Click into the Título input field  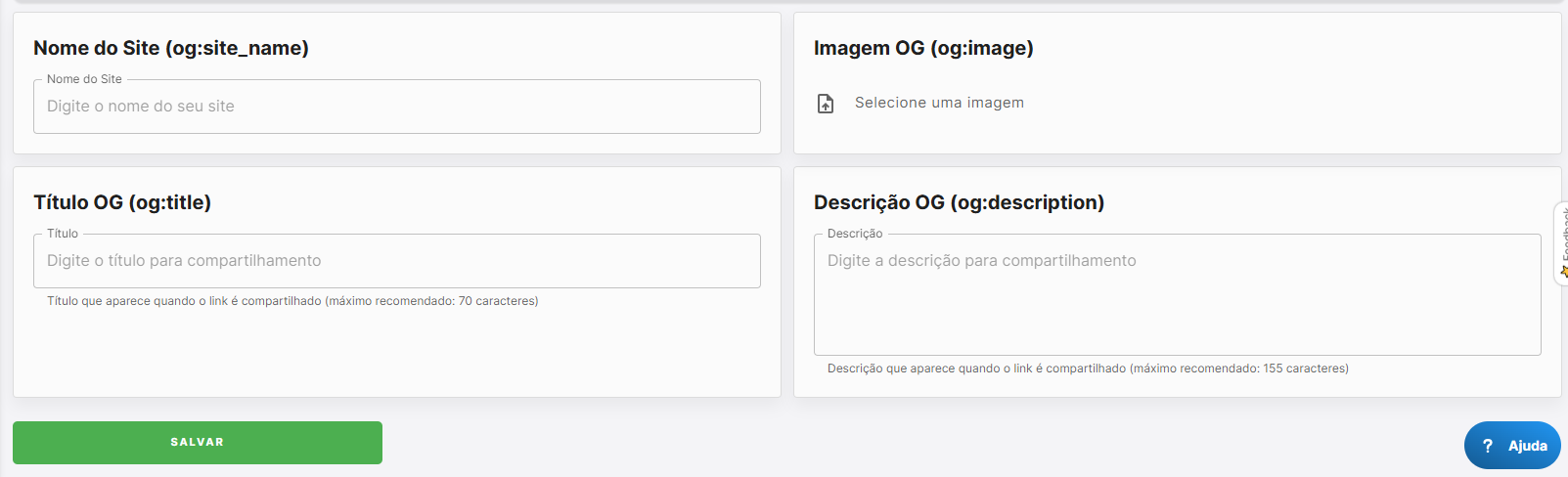396,261
